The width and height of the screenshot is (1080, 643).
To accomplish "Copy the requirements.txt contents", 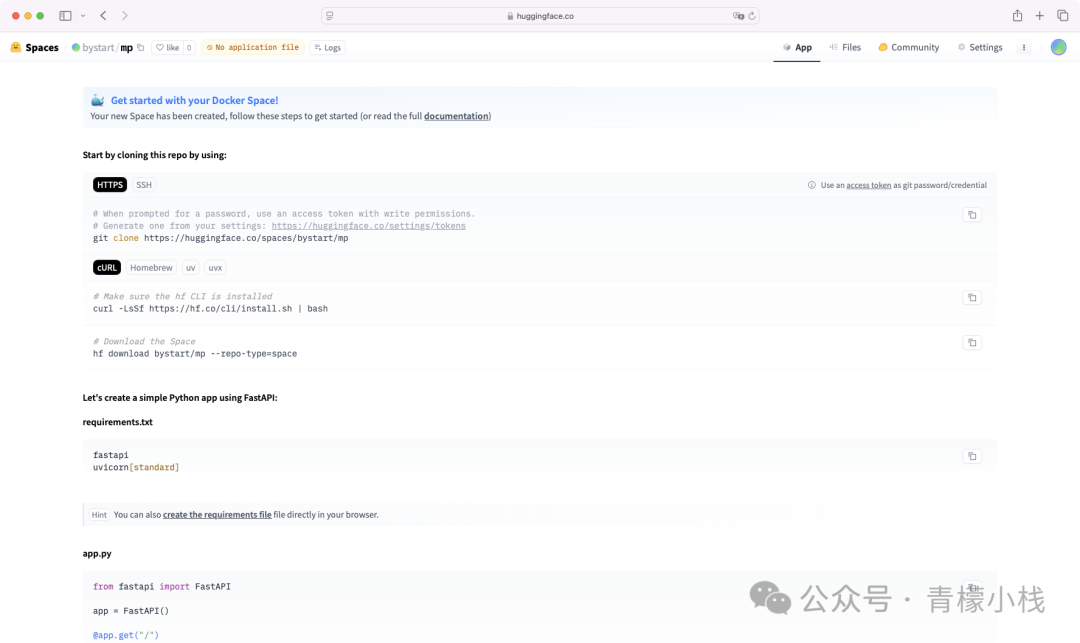I will [972, 456].
